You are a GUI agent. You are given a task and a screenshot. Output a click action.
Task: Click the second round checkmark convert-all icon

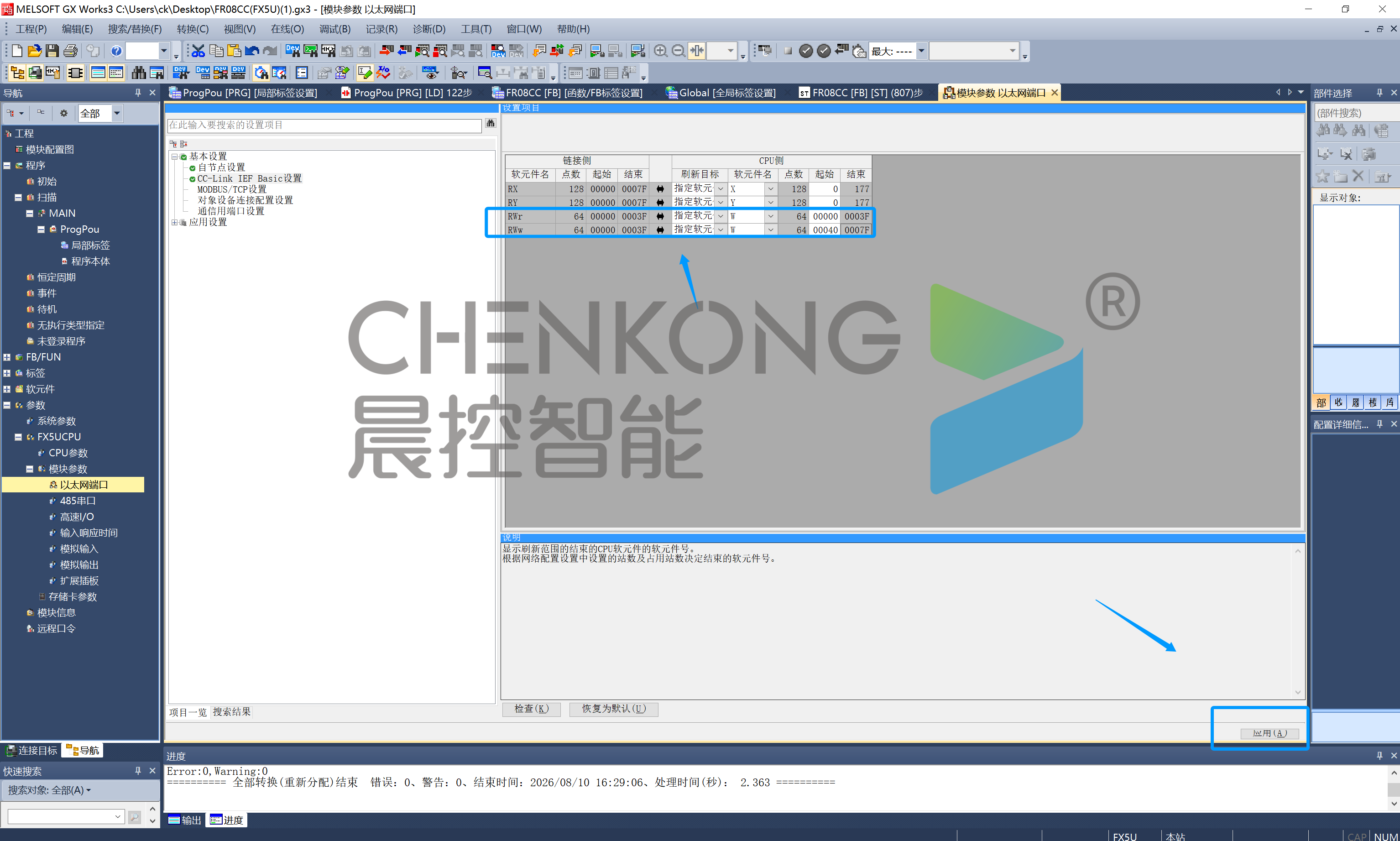pos(824,51)
